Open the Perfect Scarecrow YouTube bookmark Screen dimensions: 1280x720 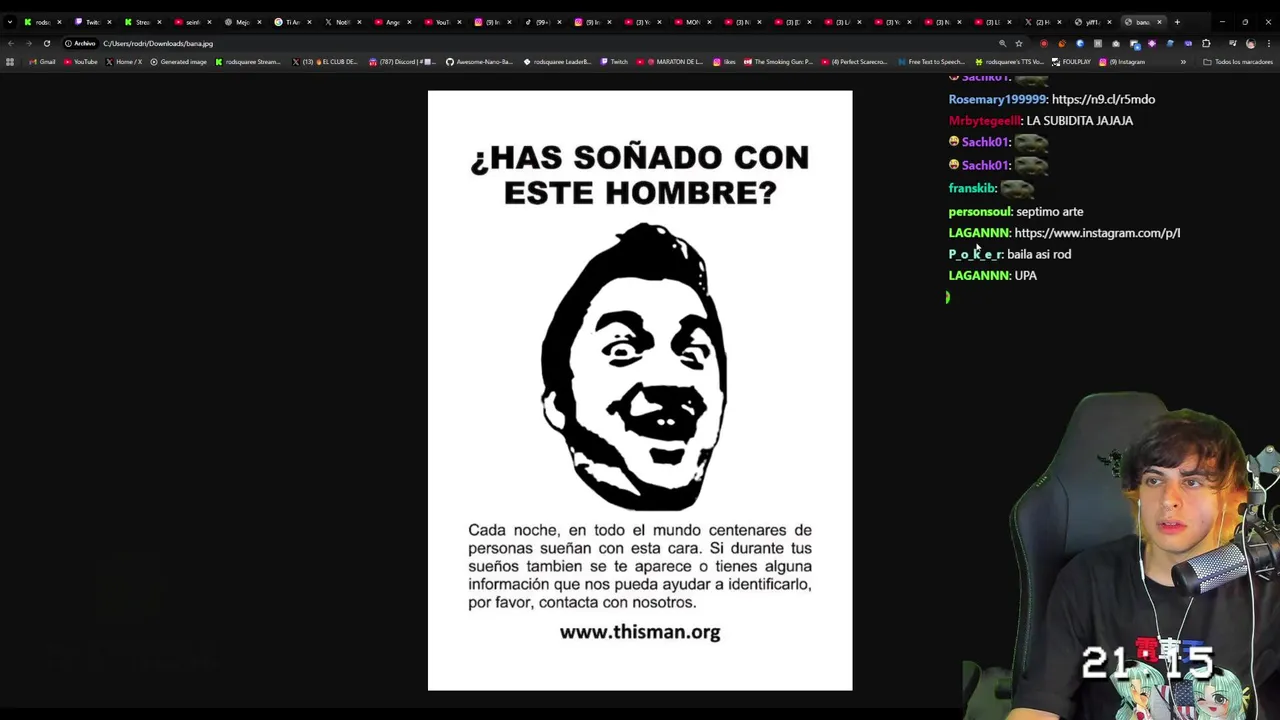point(854,62)
